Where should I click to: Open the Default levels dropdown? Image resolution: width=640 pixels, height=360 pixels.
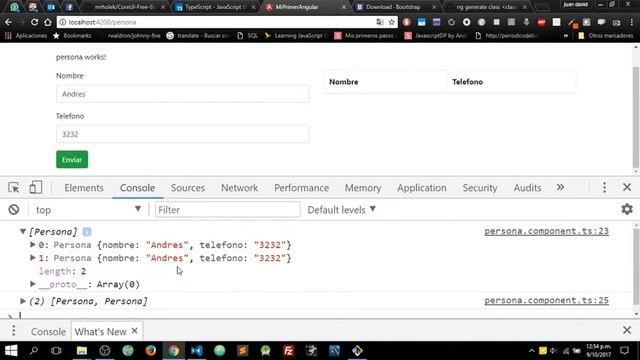(x=342, y=209)
